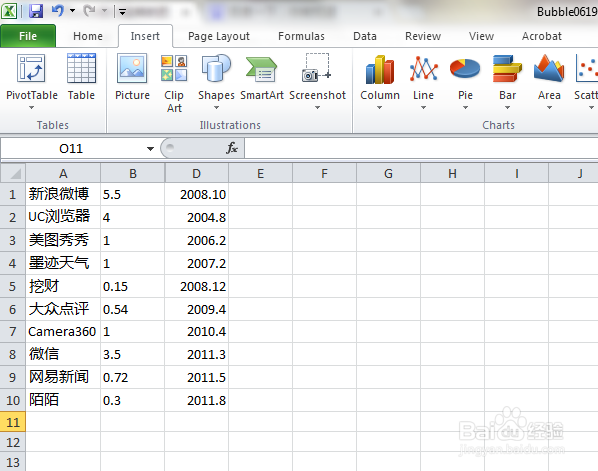Select cell containing 美图秀秀
The image size is (598, 471).
point(63,240)
